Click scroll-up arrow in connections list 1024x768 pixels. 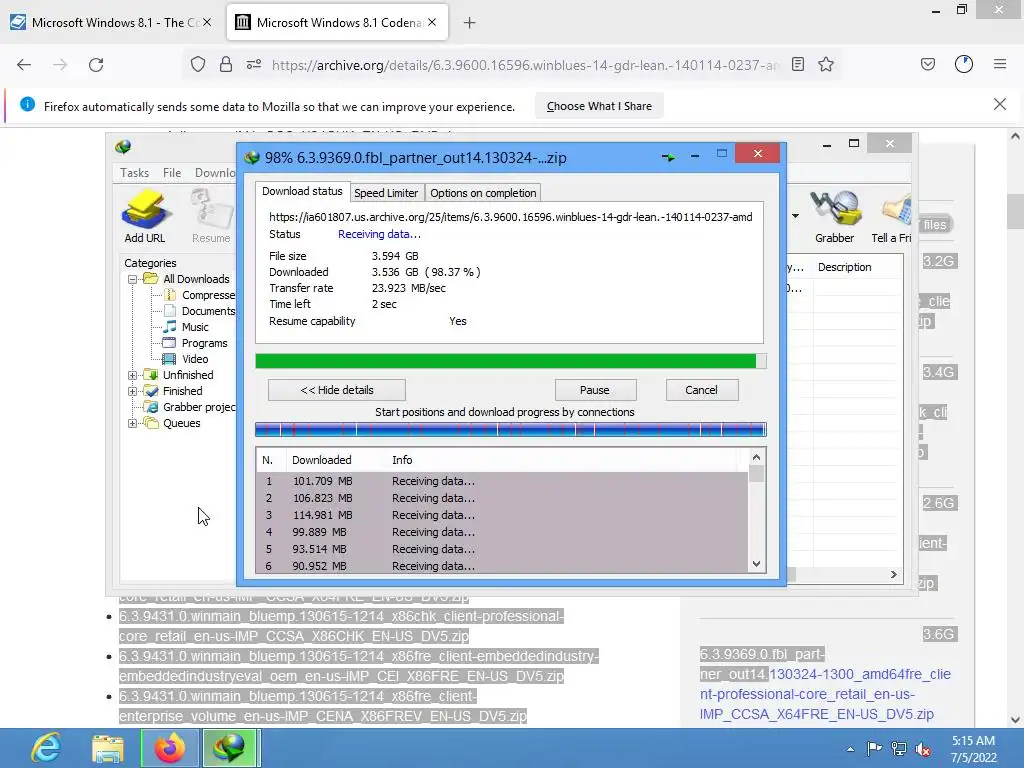(756, 458)
